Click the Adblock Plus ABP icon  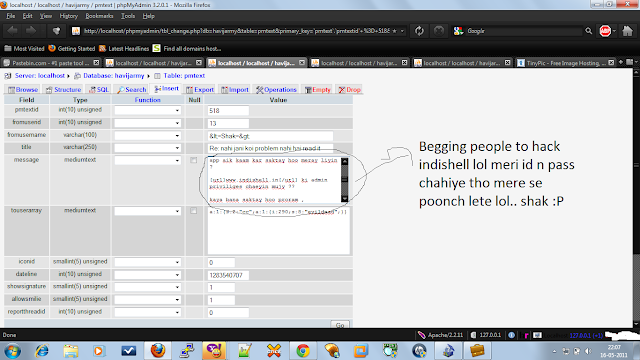tap(605, 31)
